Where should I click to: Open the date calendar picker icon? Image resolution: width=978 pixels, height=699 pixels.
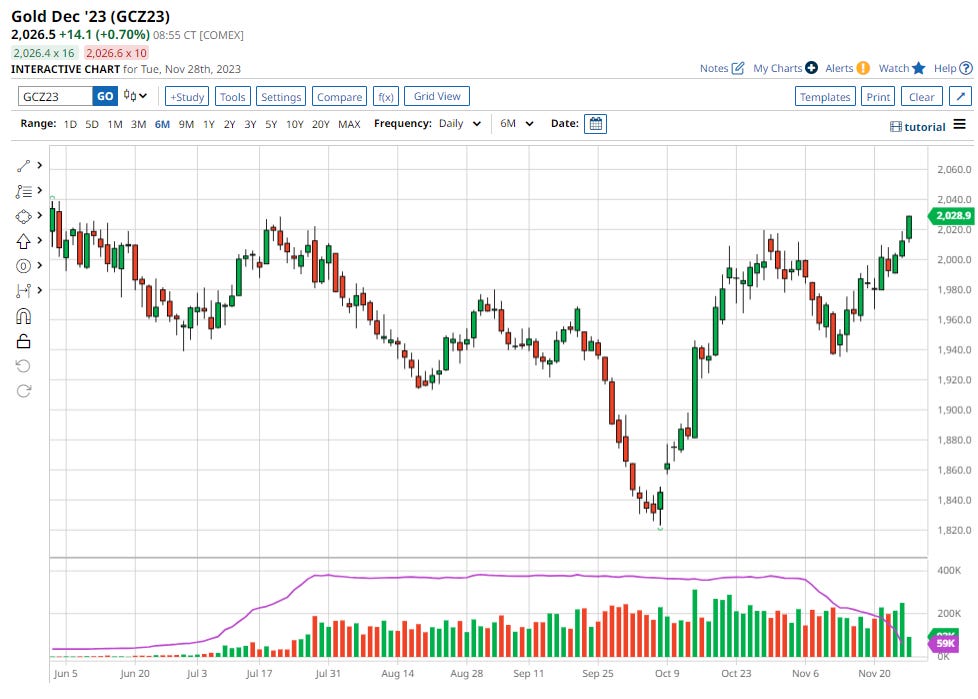(595, 124)
